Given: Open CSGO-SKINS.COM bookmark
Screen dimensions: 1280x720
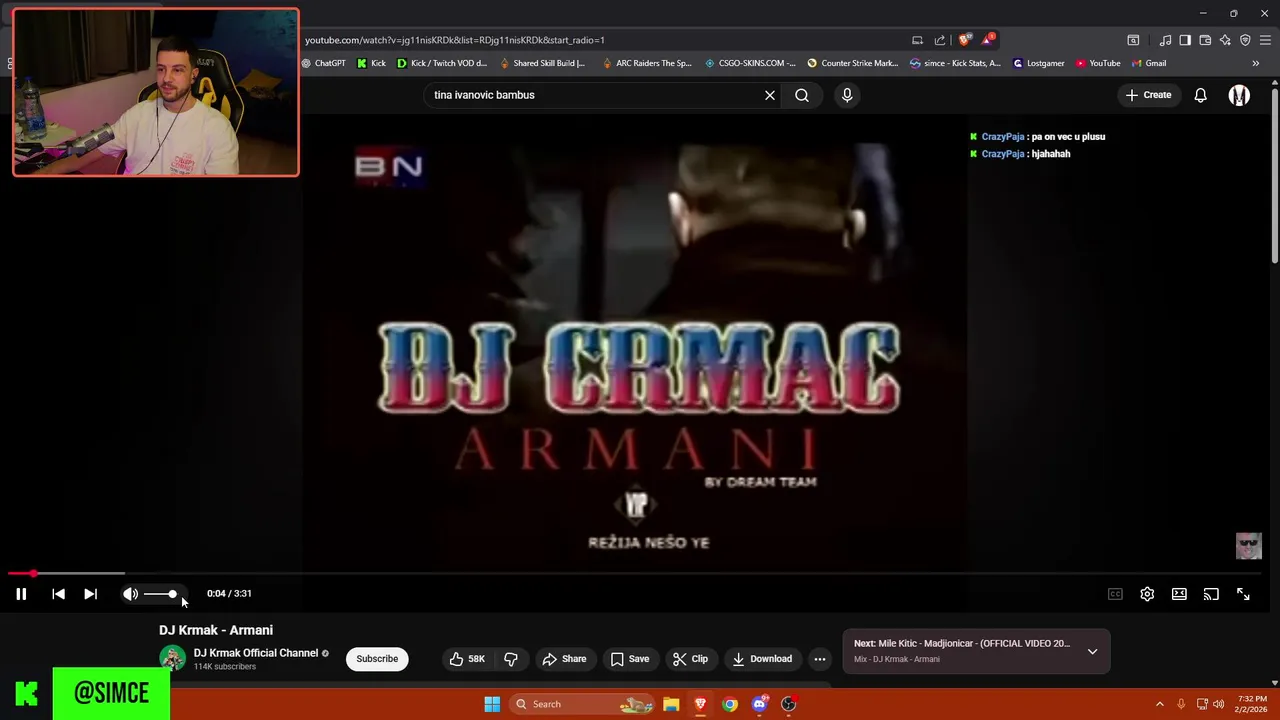Looking at the screenshot, I should [750, 63].
